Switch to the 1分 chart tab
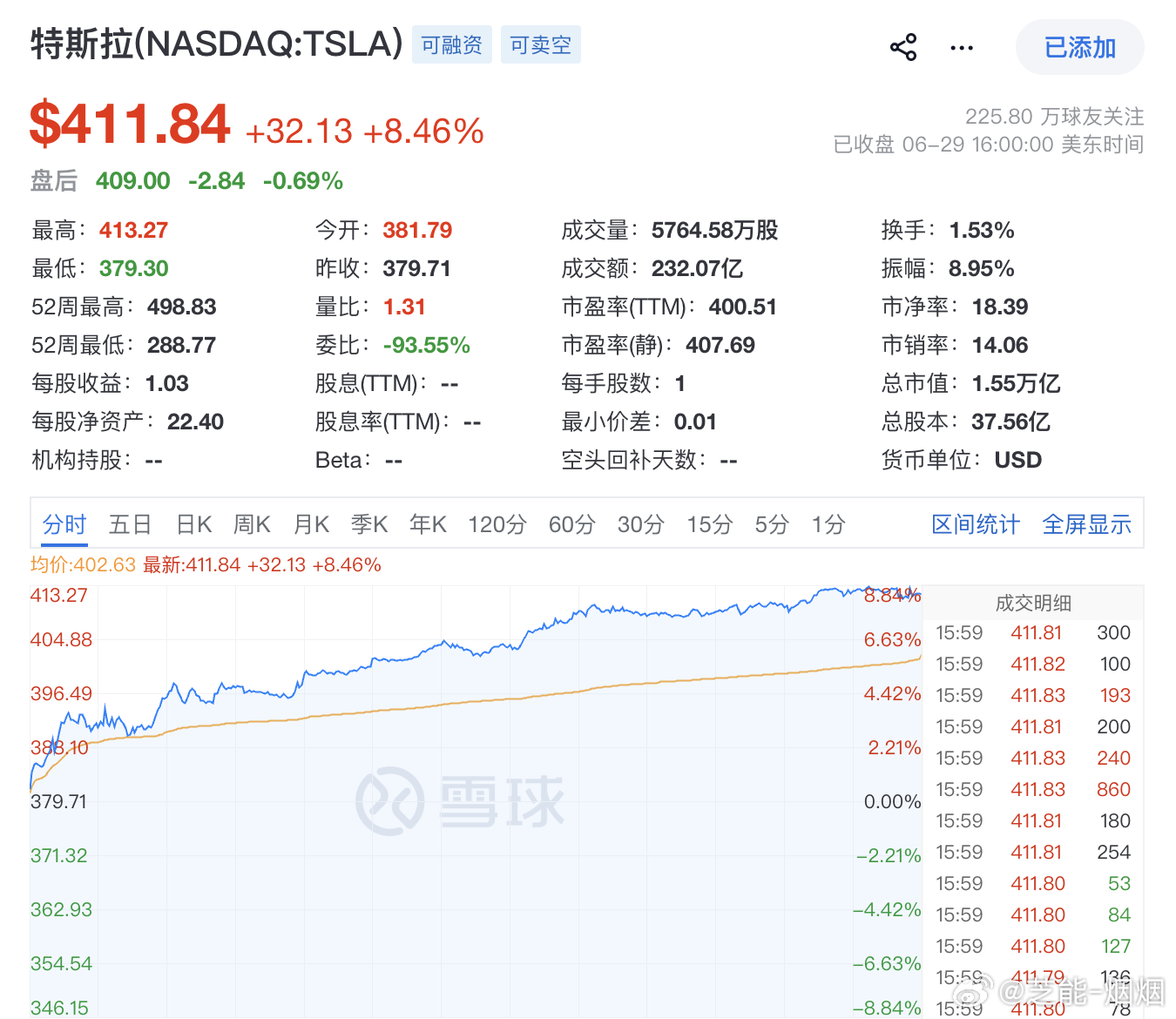Image resolution: width=1176 pixels, height=1019 pixels. click(828, 524)
